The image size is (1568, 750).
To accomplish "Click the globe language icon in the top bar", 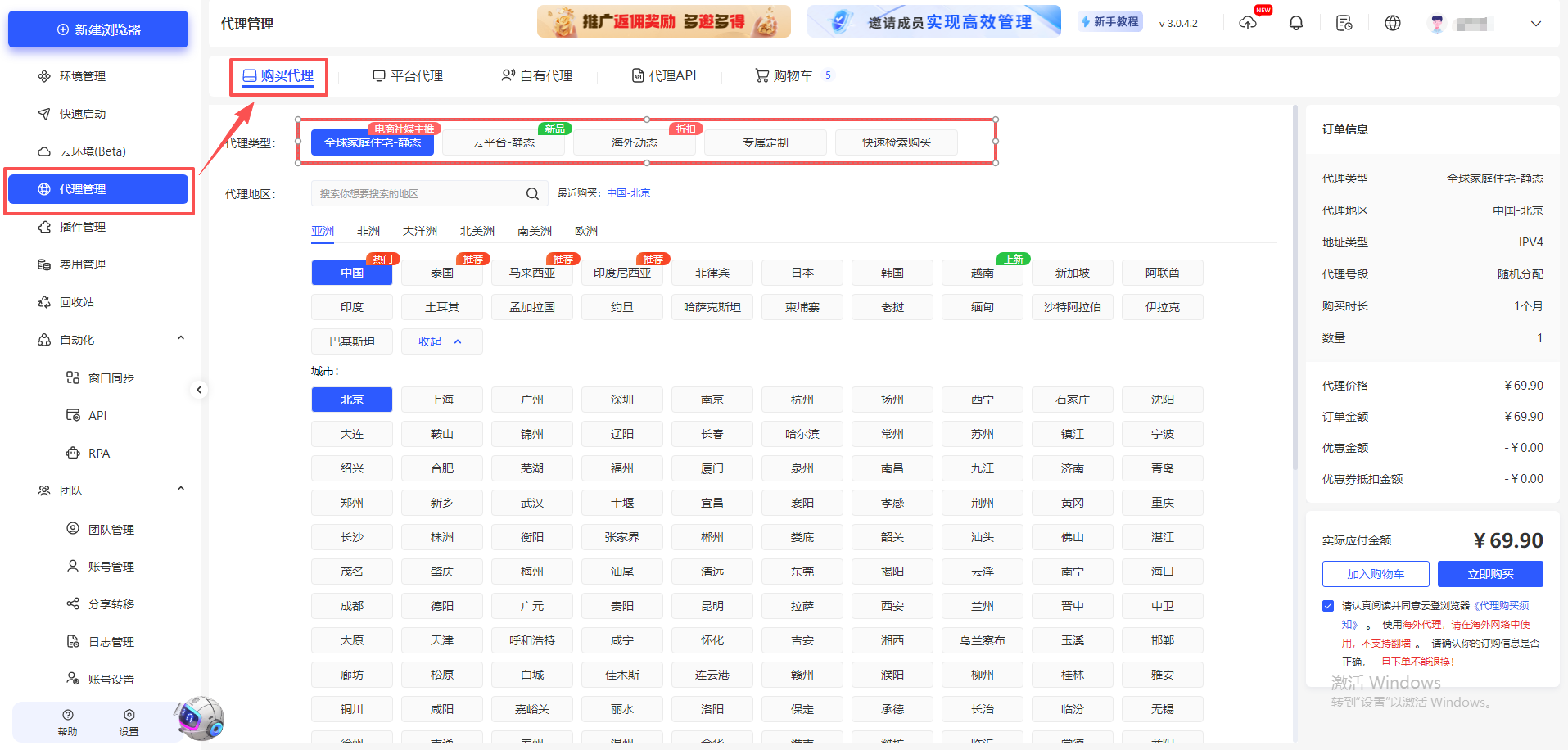I will pyautogui.click(x=1392, y=23).
